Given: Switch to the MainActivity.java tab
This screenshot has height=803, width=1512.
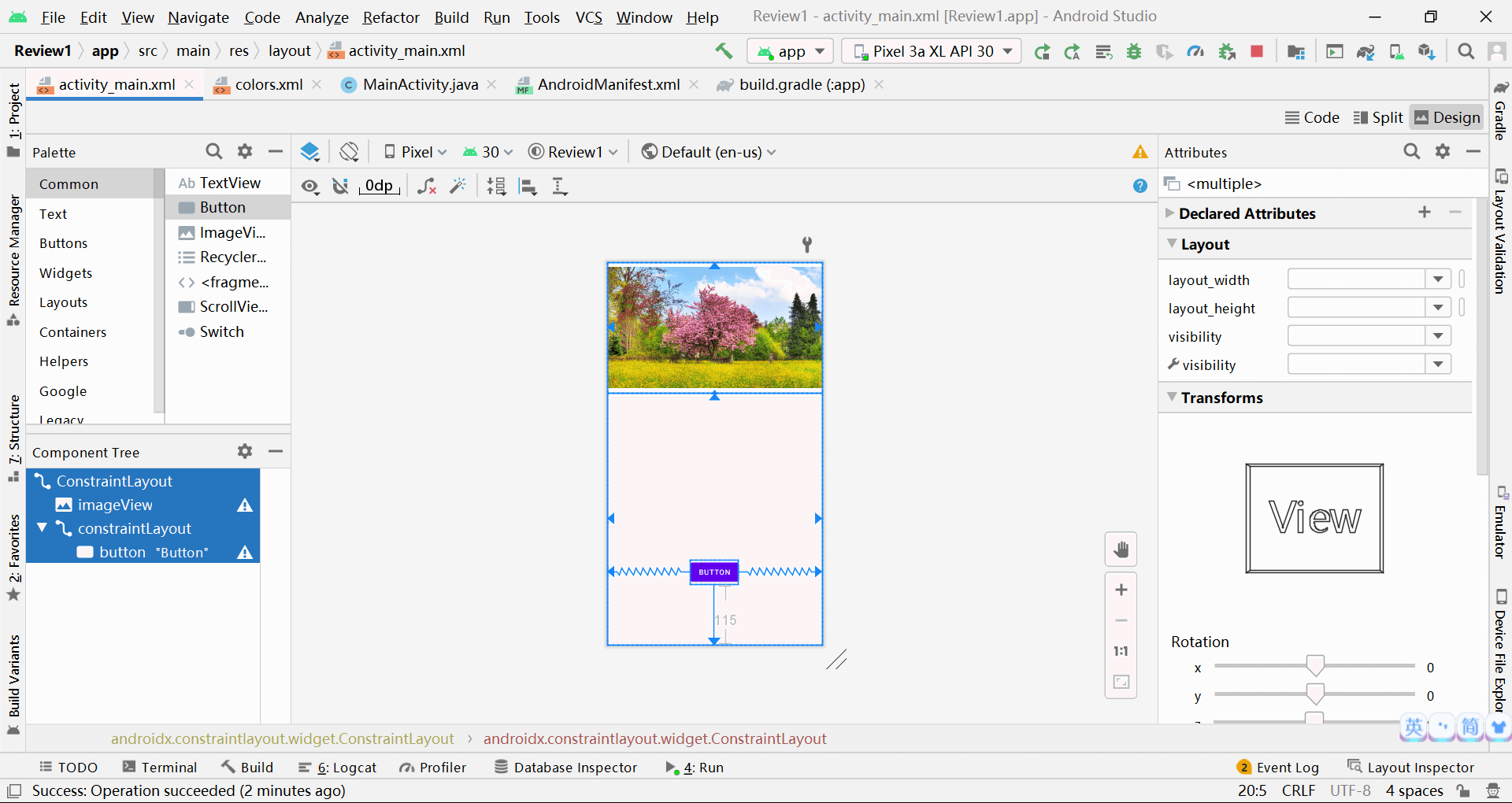Looking at the screenshot, I should tap(420, 84).
